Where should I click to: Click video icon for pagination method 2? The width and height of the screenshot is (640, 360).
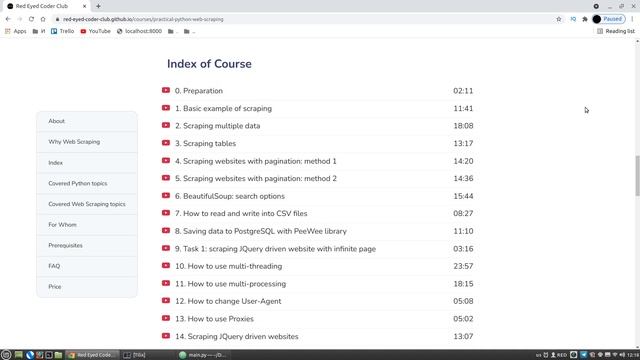tap(166, 178)
